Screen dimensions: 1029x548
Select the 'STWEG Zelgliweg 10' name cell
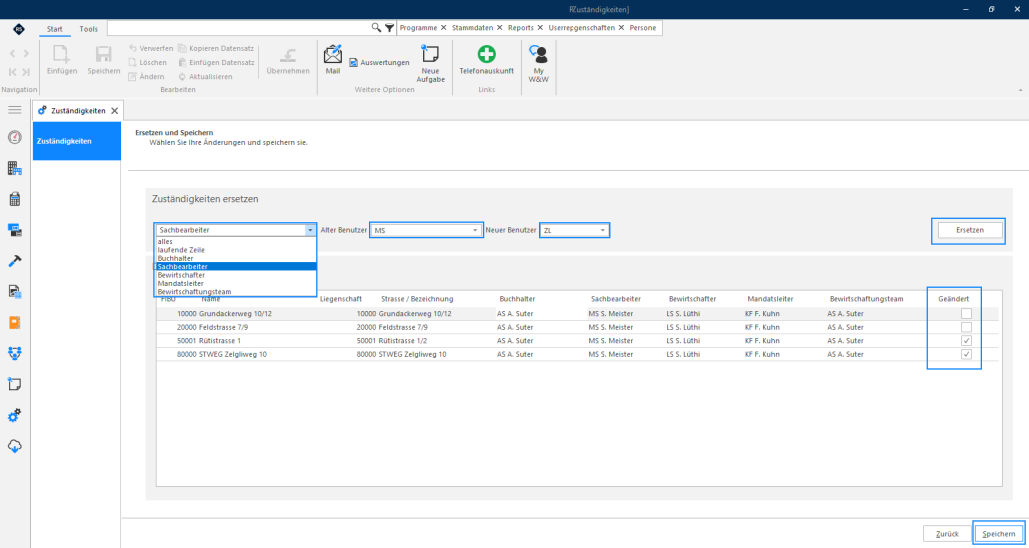point(232,354)
